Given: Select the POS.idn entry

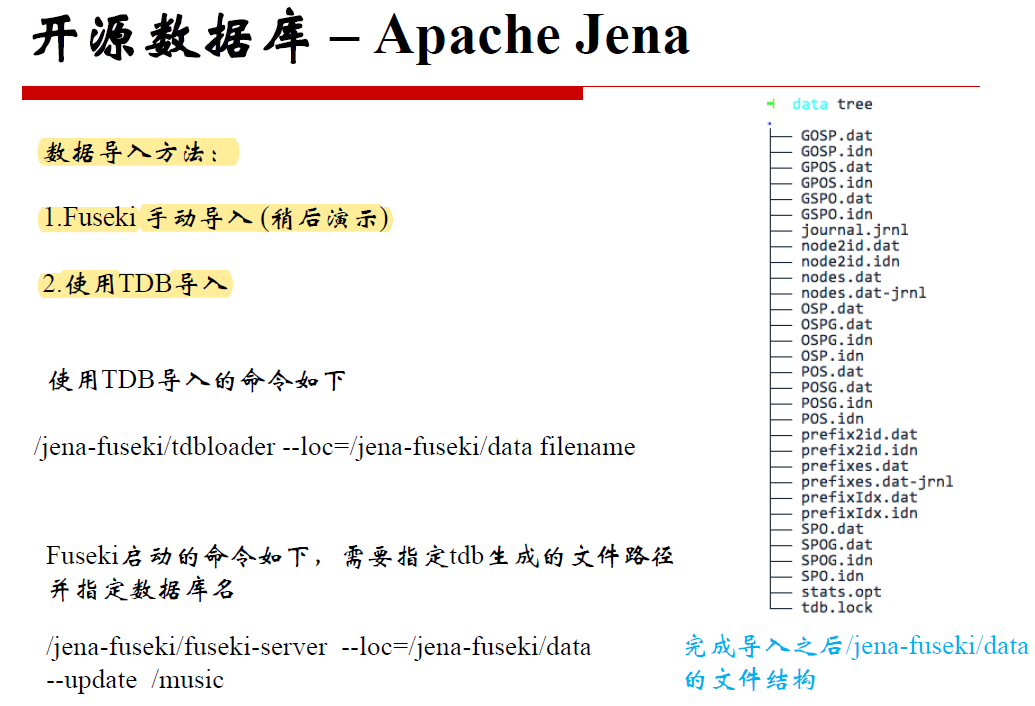Looking at the screenshot, I should (x=832, y=419).
